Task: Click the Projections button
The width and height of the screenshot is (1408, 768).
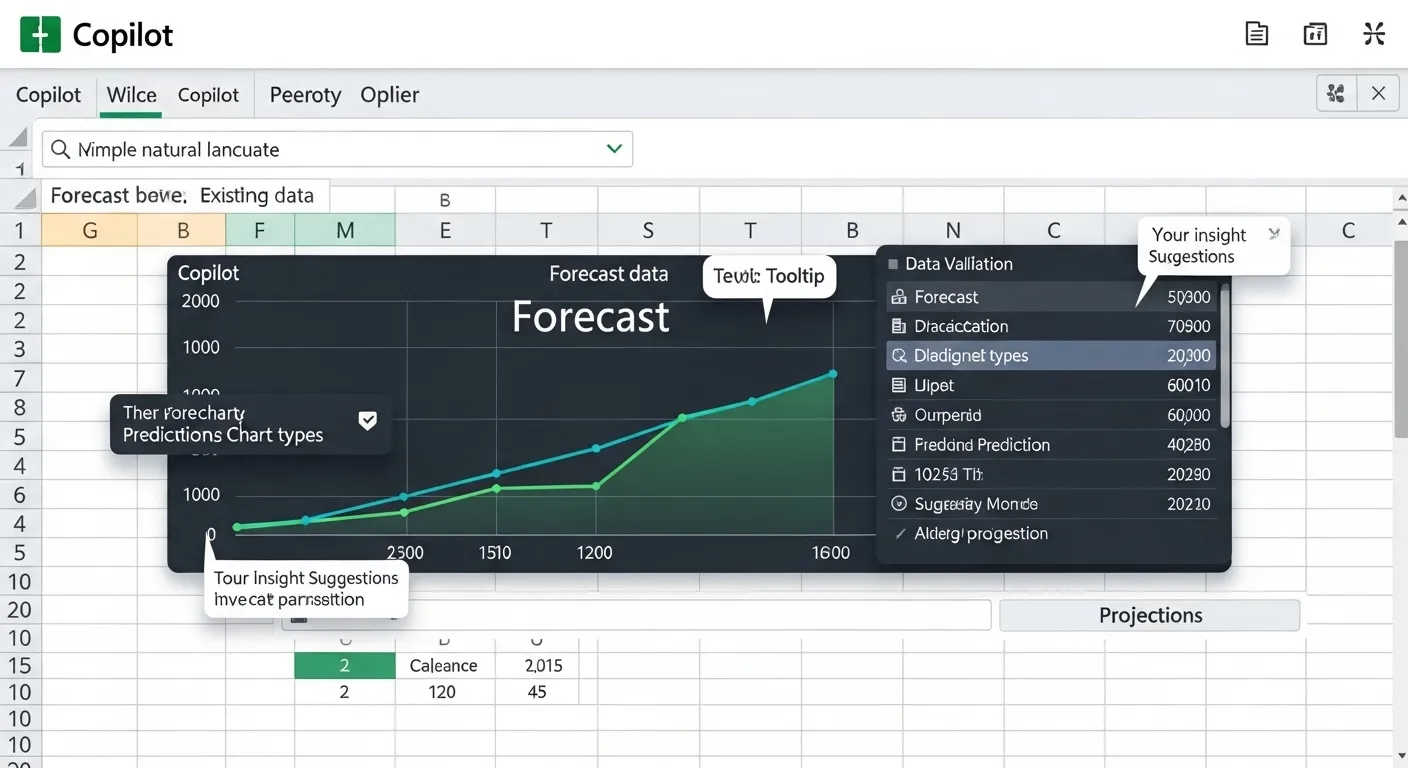Action: (1149, 614)
